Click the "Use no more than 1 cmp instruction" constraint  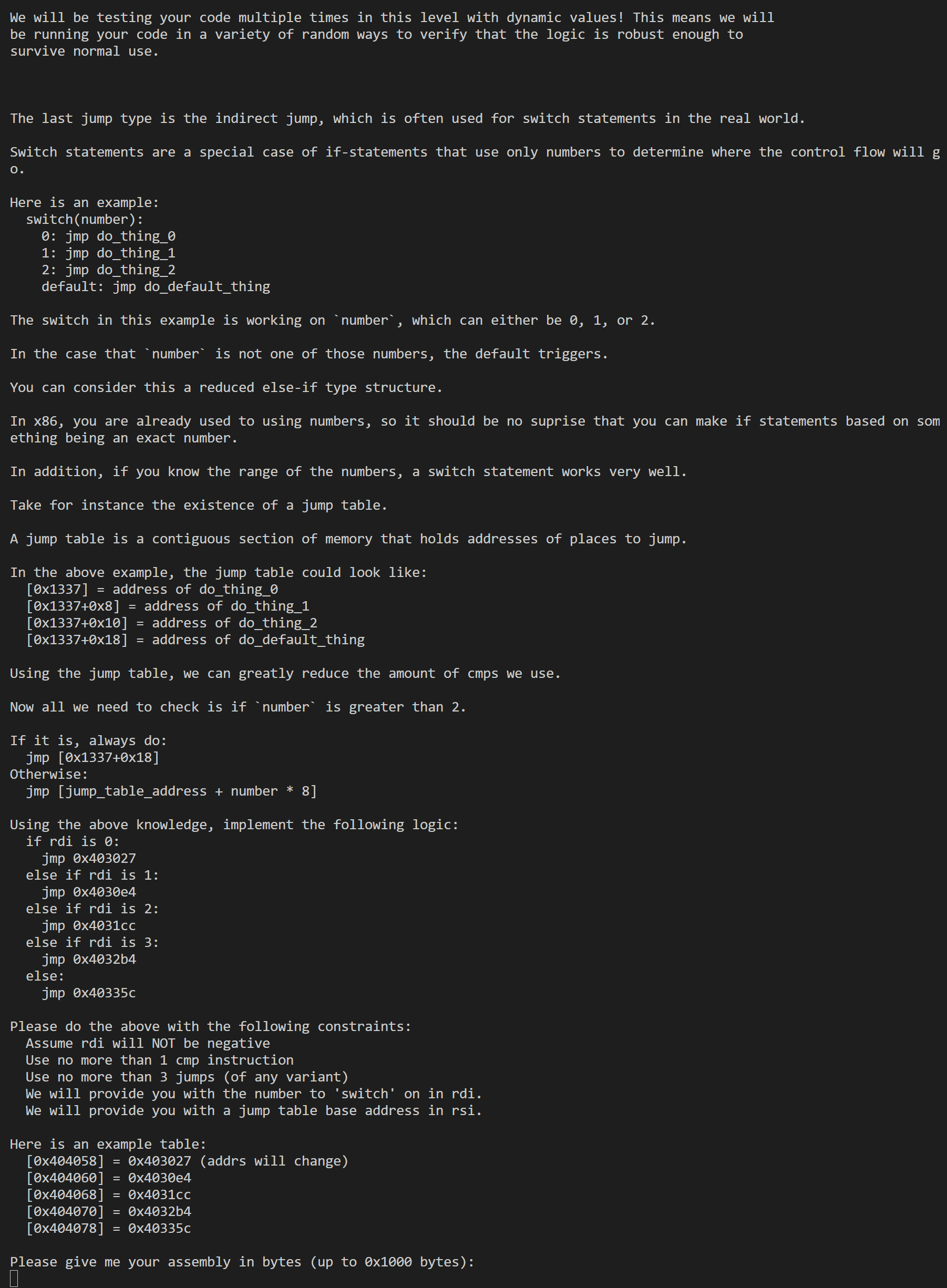click(159, 1060)
